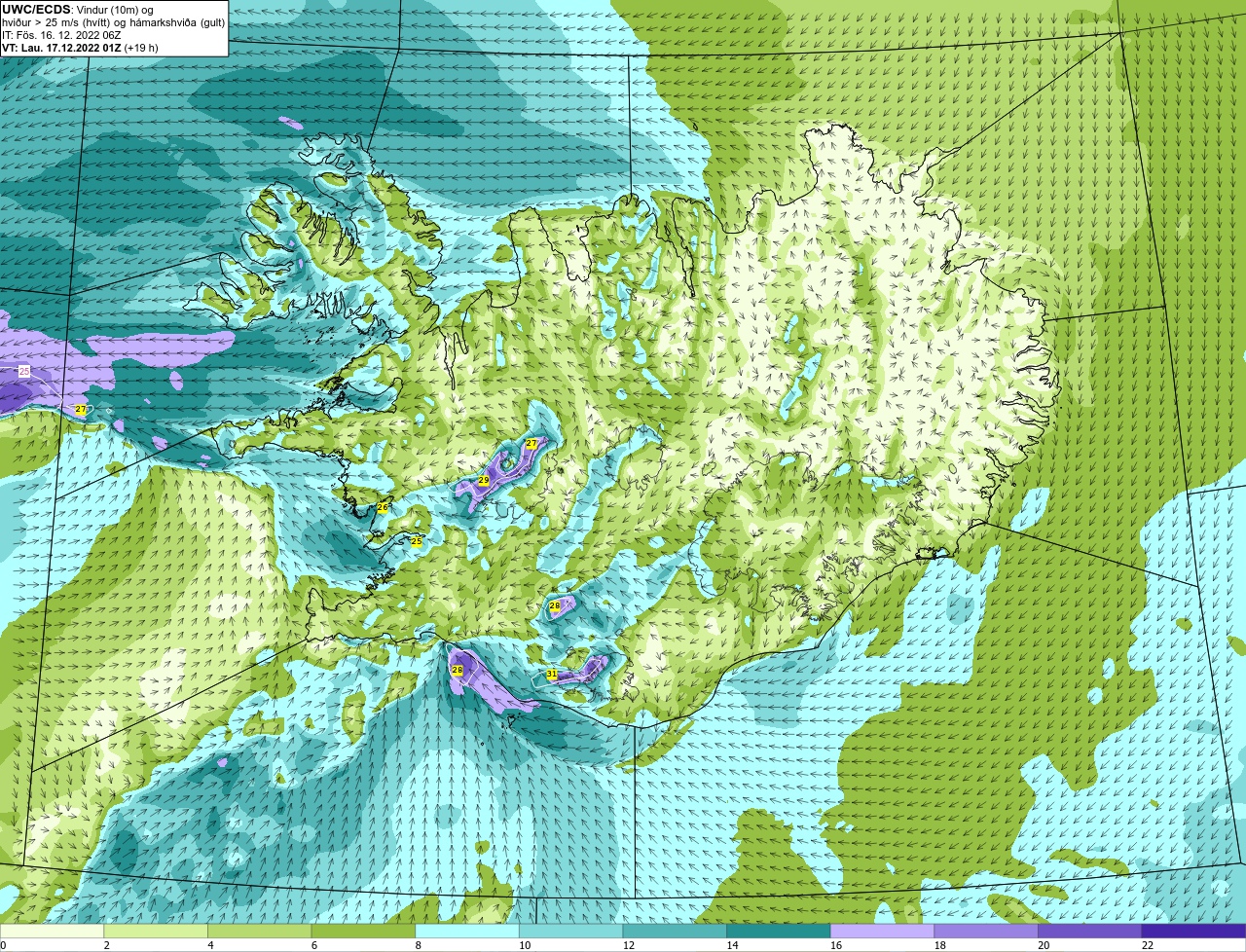Click the title line 'UWC/ECDS: Vindur (10m) og'
This screenshot has width=1246, height=952.
pos(77,9)
